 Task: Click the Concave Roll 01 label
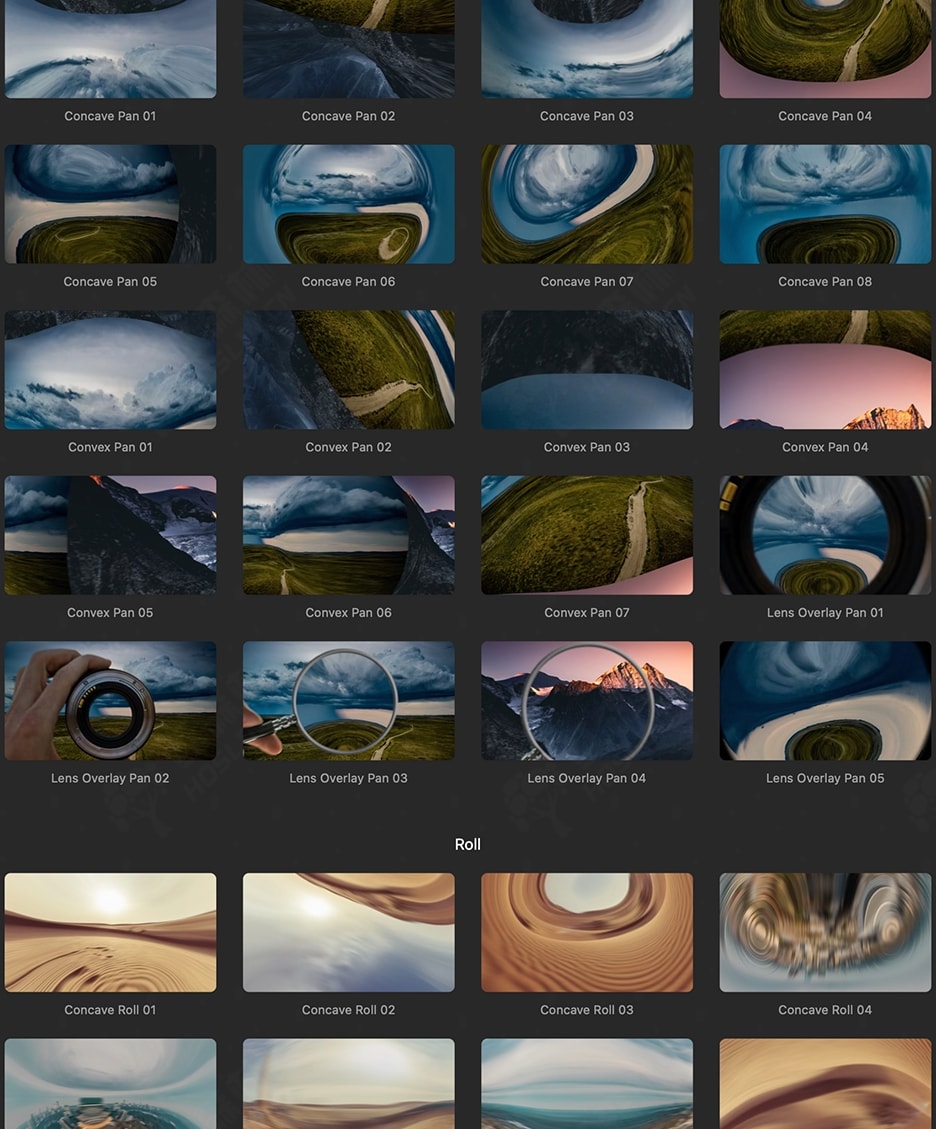tap(110, 1010)
